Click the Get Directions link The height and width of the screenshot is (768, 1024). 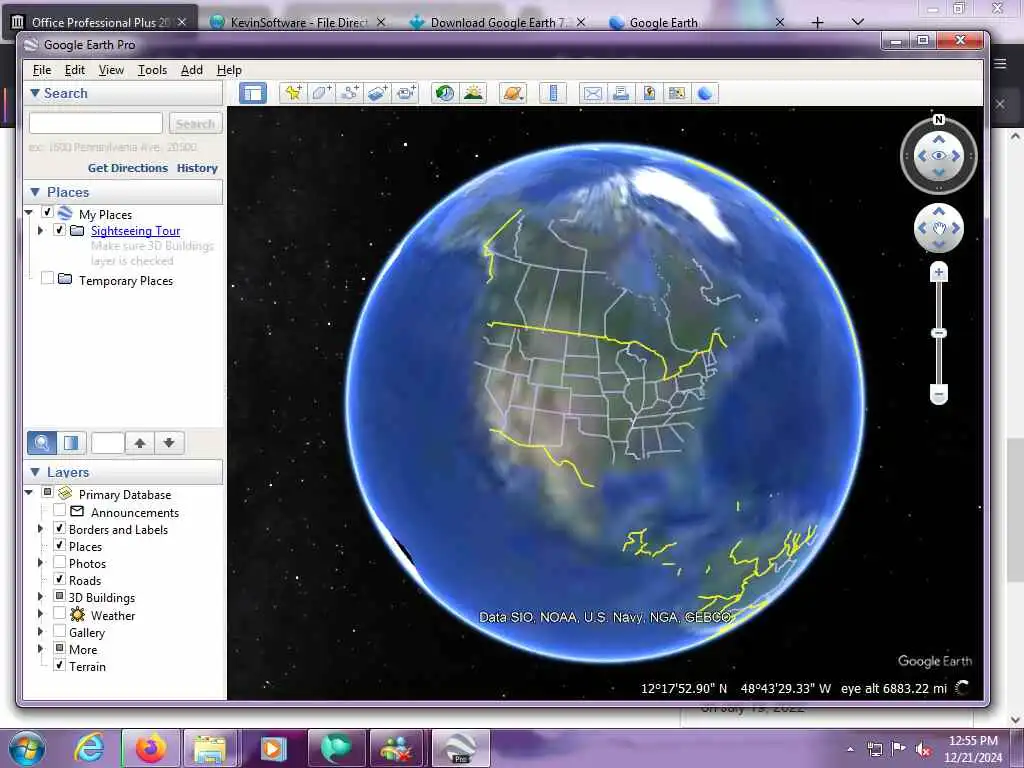pyautogui.click(x=127, y=168)
